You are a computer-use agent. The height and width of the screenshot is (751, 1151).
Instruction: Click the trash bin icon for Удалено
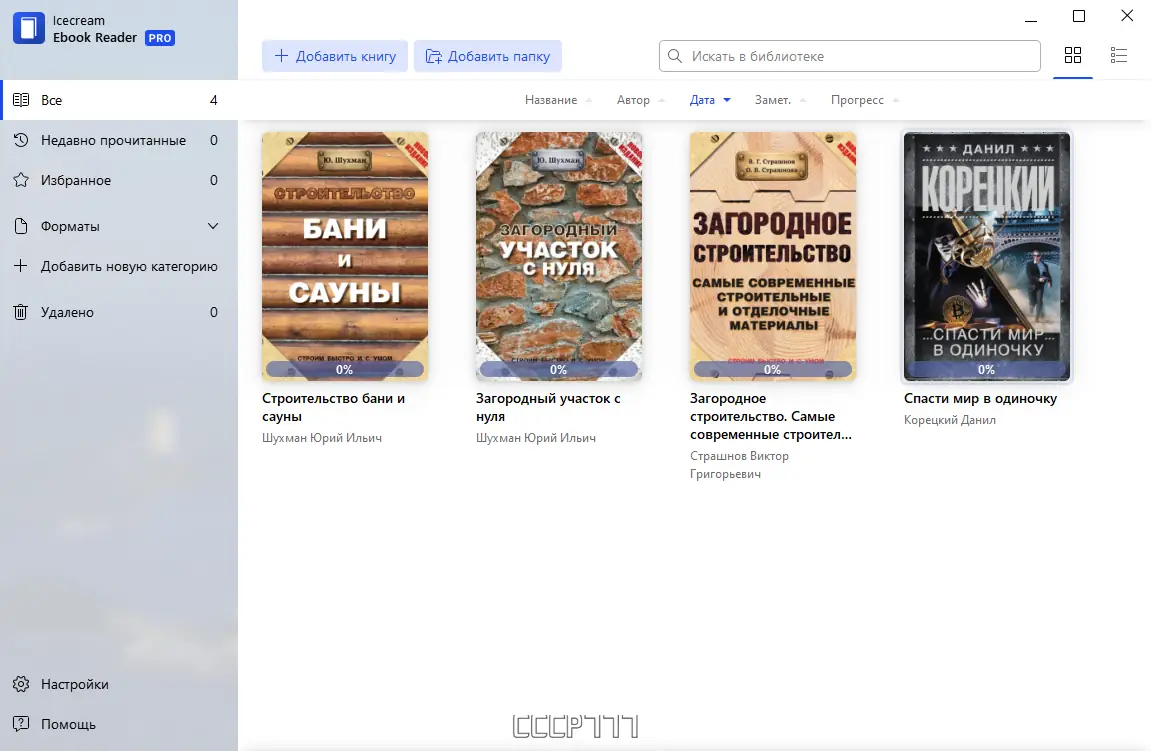[21, 312]
